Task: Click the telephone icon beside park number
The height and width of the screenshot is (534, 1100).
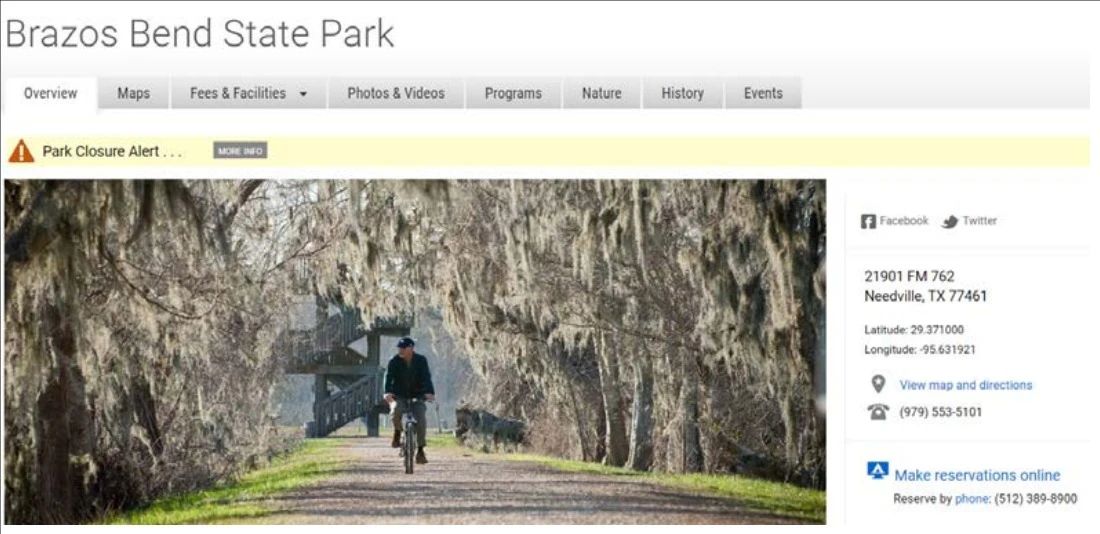Action: click(878, 412)
